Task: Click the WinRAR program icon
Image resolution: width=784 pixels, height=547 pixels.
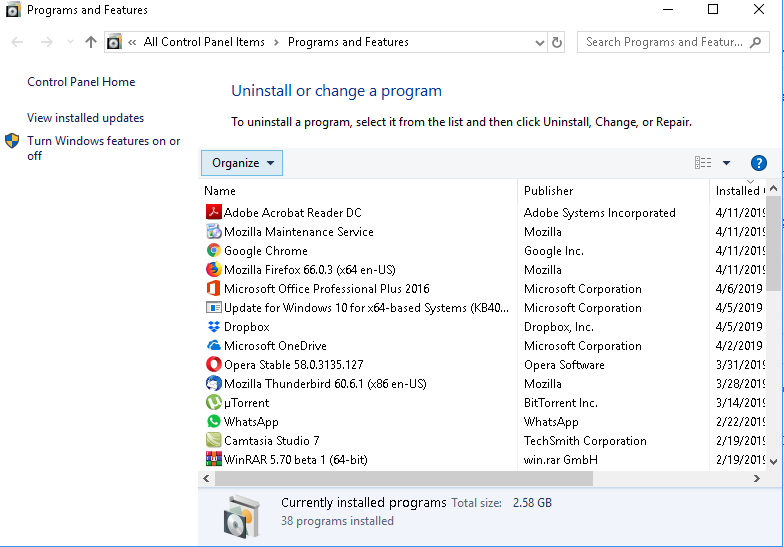Action: [x=214, y=459]
